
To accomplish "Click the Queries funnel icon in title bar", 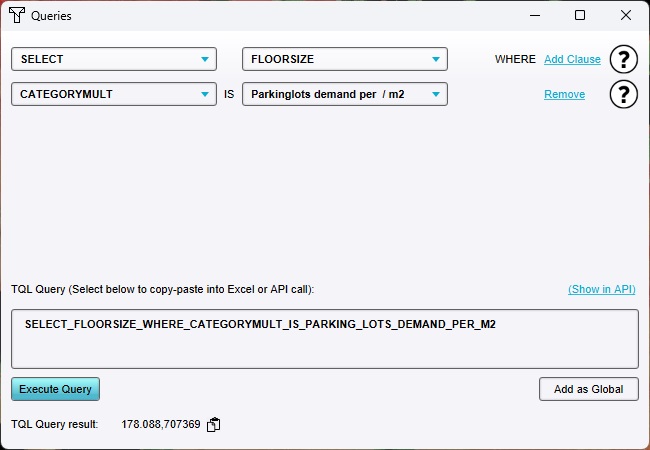I will tap(17, 16).
